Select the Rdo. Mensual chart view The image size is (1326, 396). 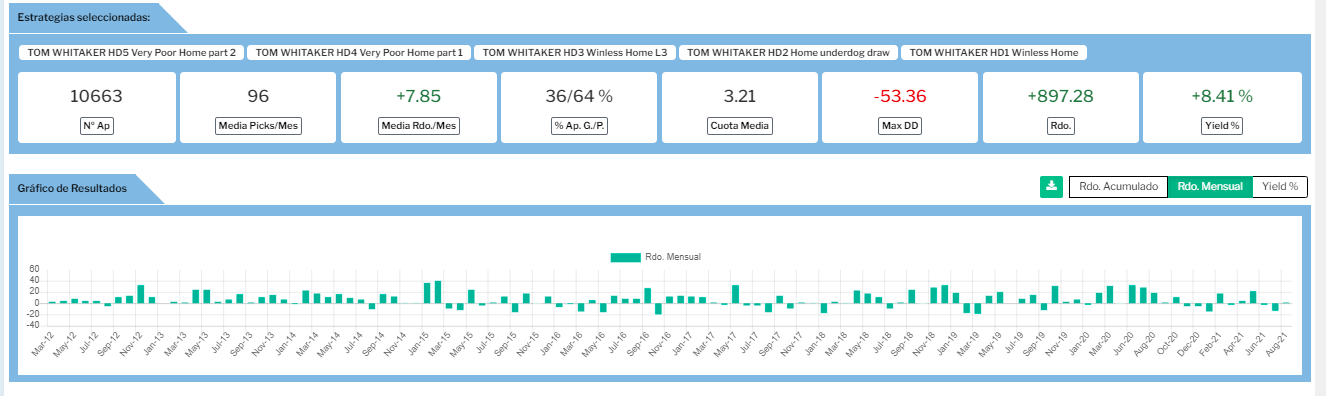click(1210, 186)
